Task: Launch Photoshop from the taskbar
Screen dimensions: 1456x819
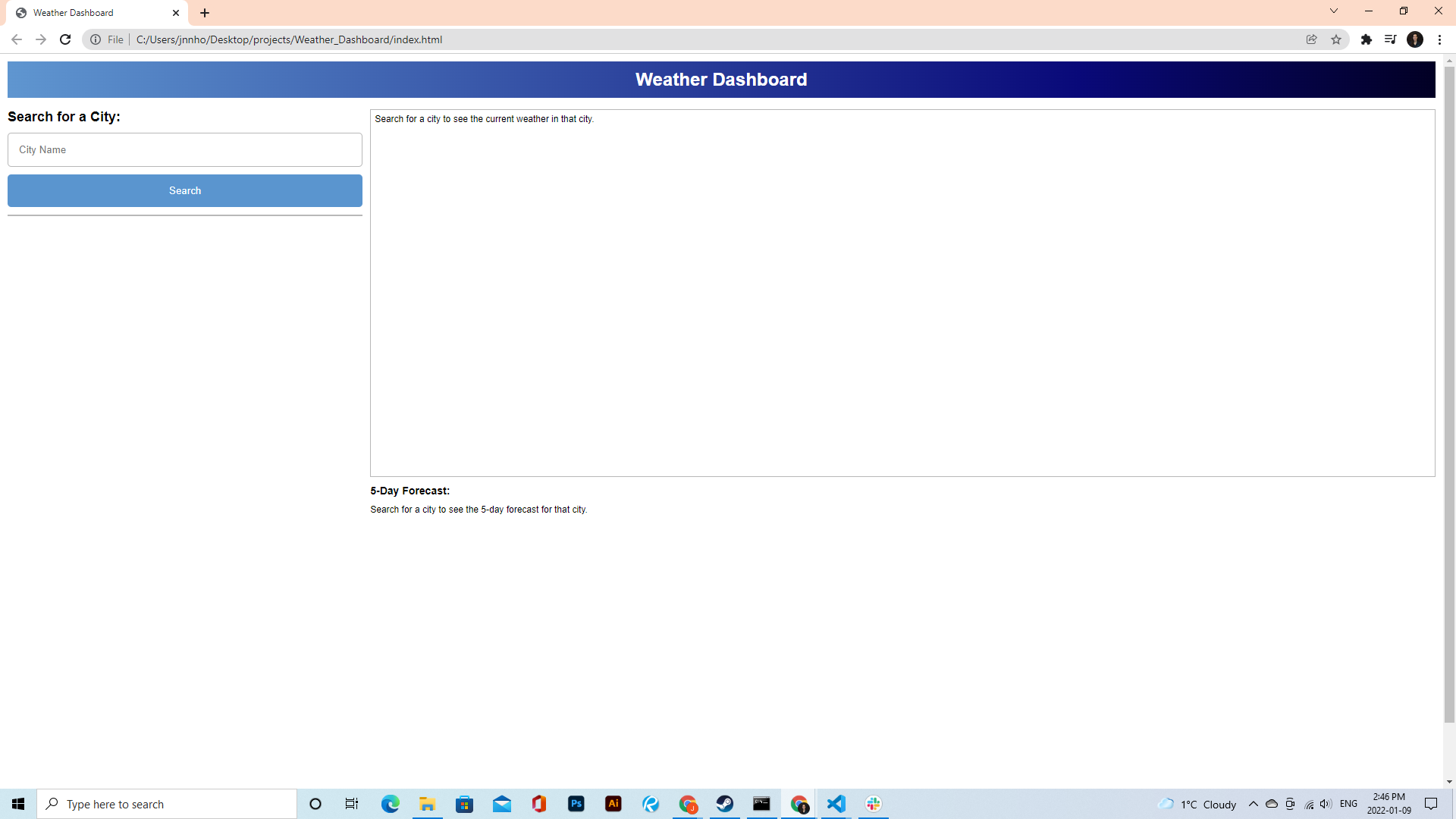Action: tap(576, 804)
